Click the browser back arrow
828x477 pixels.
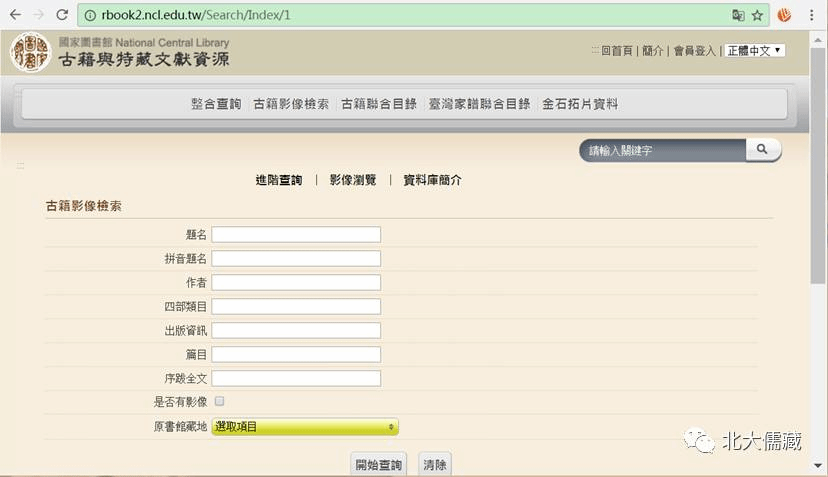coord(14,15)
